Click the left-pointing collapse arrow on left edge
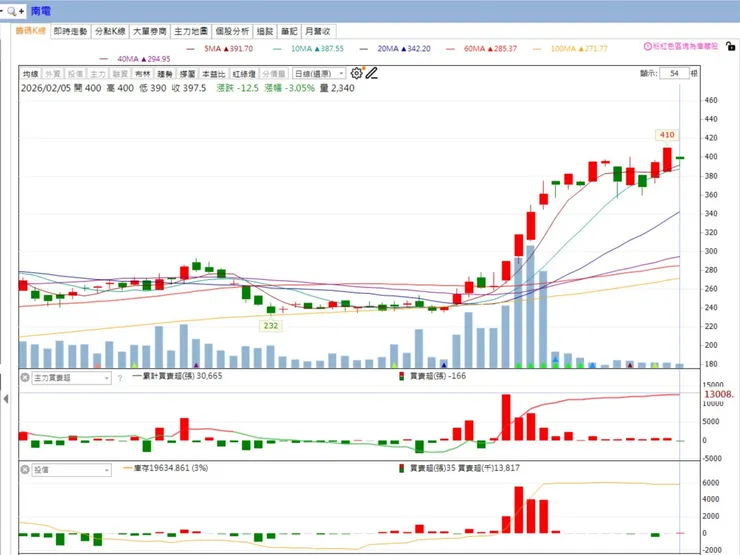740x555 pixels. (5, 399)
